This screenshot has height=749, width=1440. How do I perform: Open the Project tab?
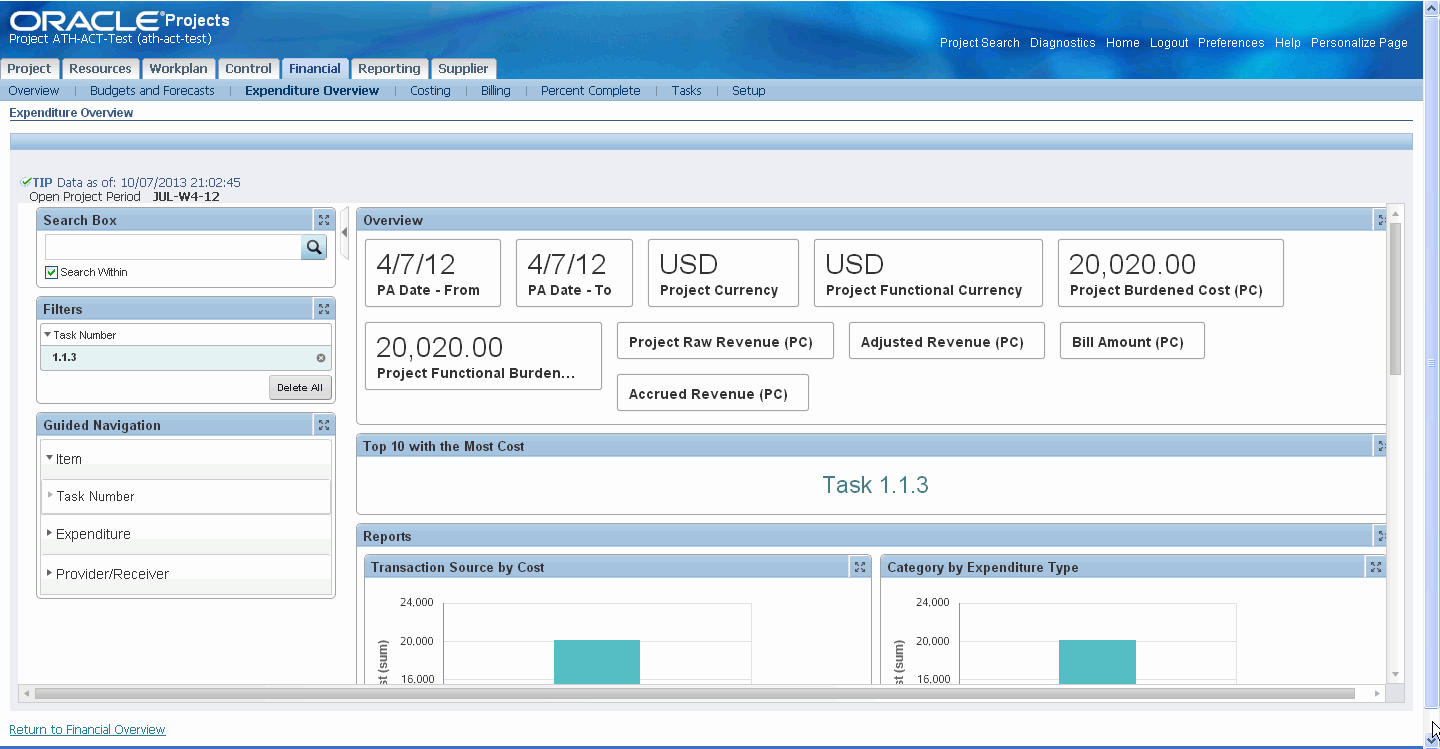30,69
